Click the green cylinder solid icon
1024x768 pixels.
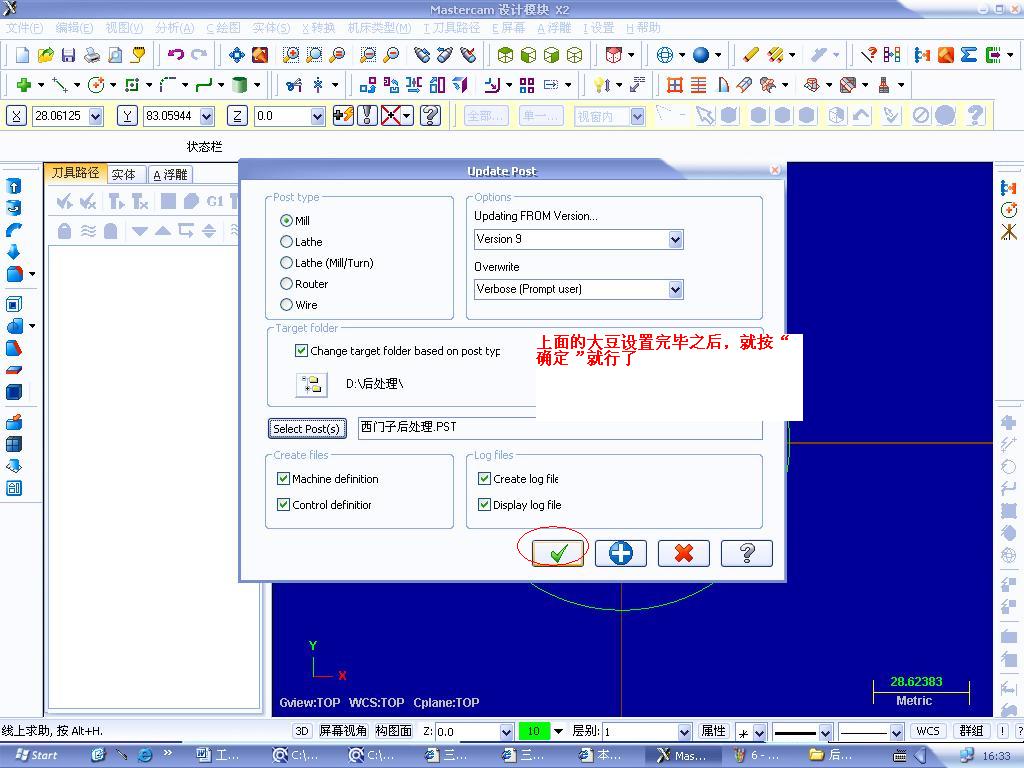[x=240, y=85]
